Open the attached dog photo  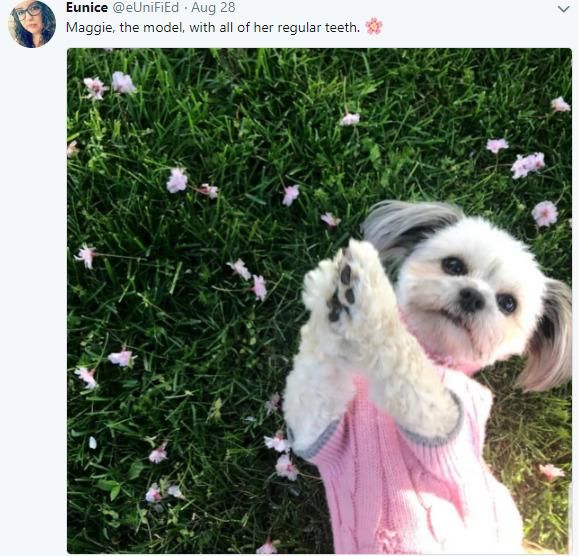click(x=319, y=301)
